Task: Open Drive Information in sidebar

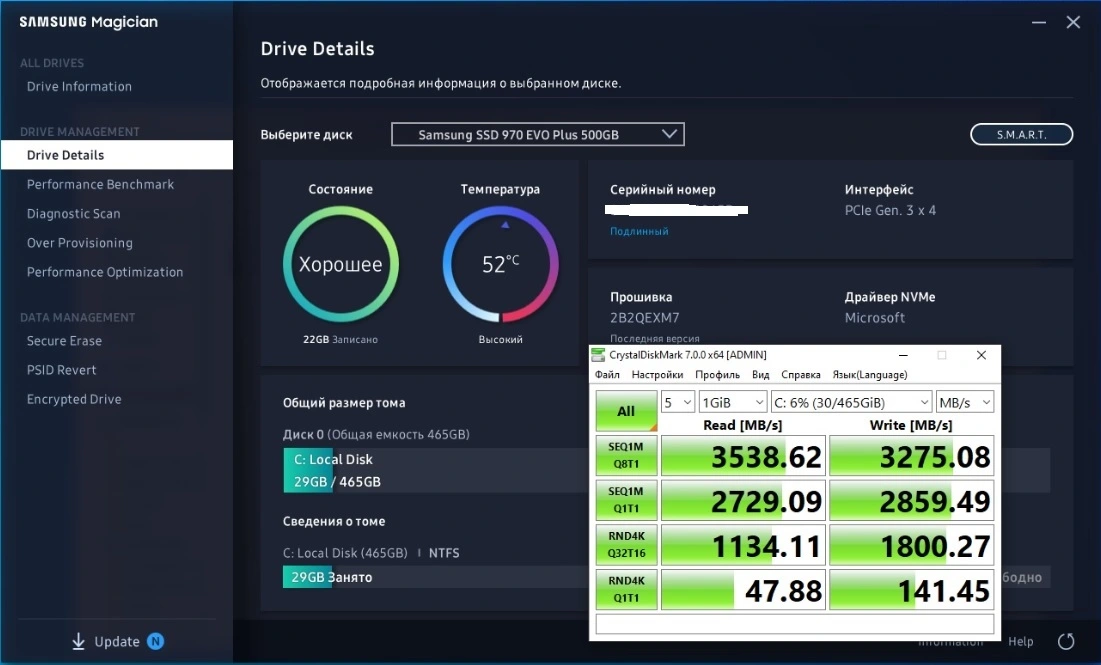Action: pos(79,86)
